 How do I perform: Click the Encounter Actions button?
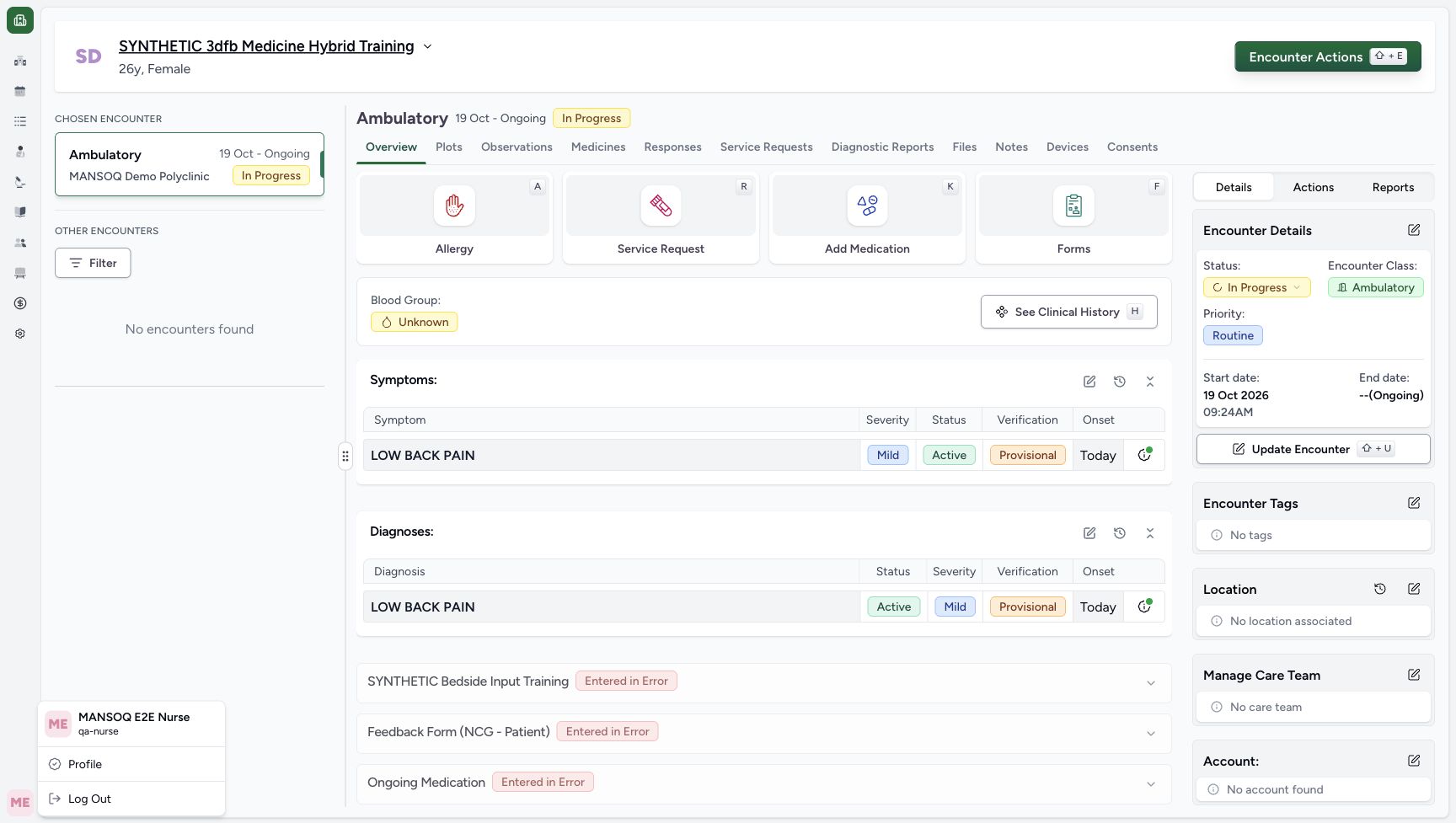pyautogui.click(x=1328, y=56)
